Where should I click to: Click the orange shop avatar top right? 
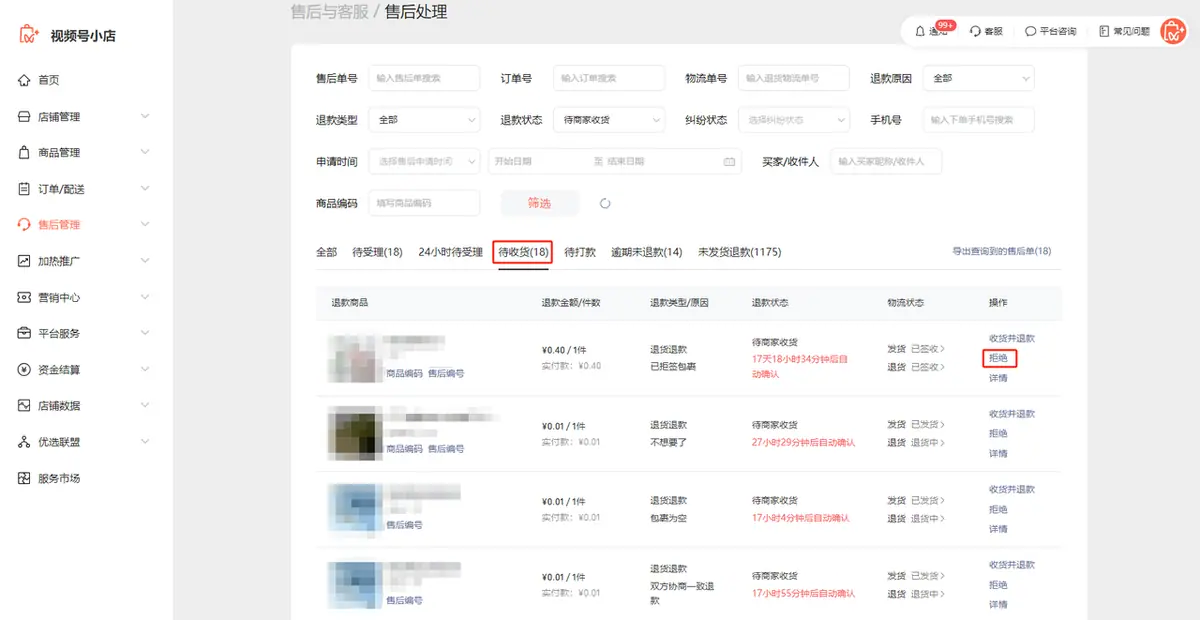1172,31
